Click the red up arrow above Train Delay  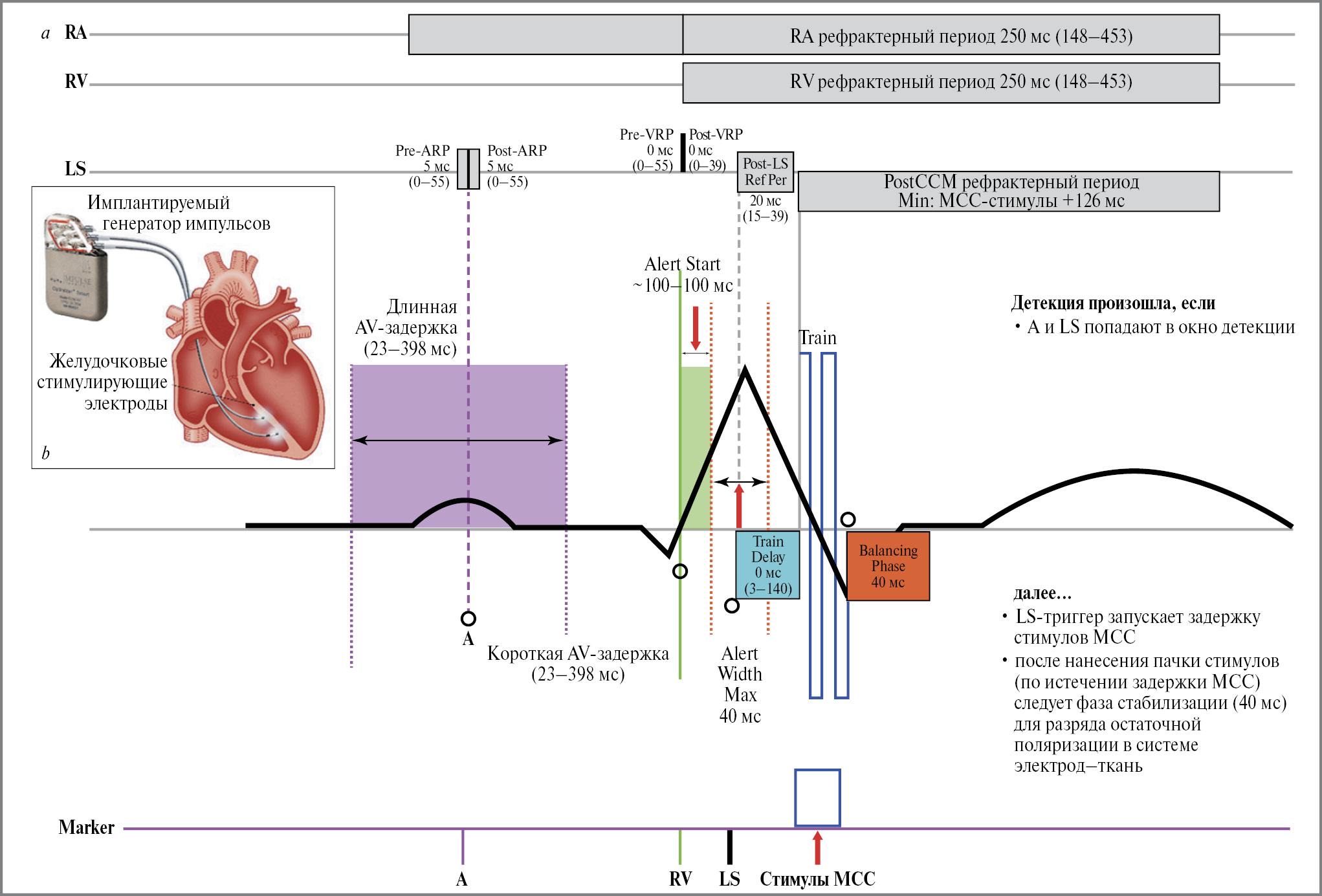739,506
